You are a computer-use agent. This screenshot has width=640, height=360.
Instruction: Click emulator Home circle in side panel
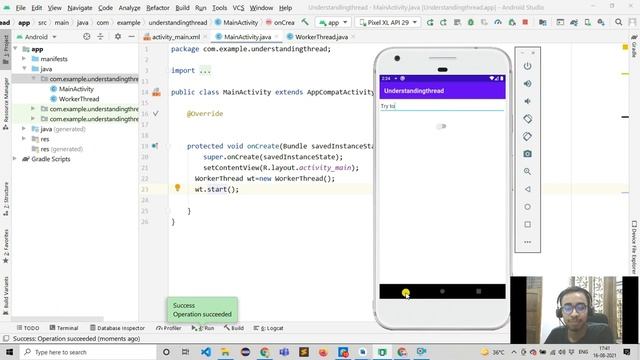(x=527, y=207)
